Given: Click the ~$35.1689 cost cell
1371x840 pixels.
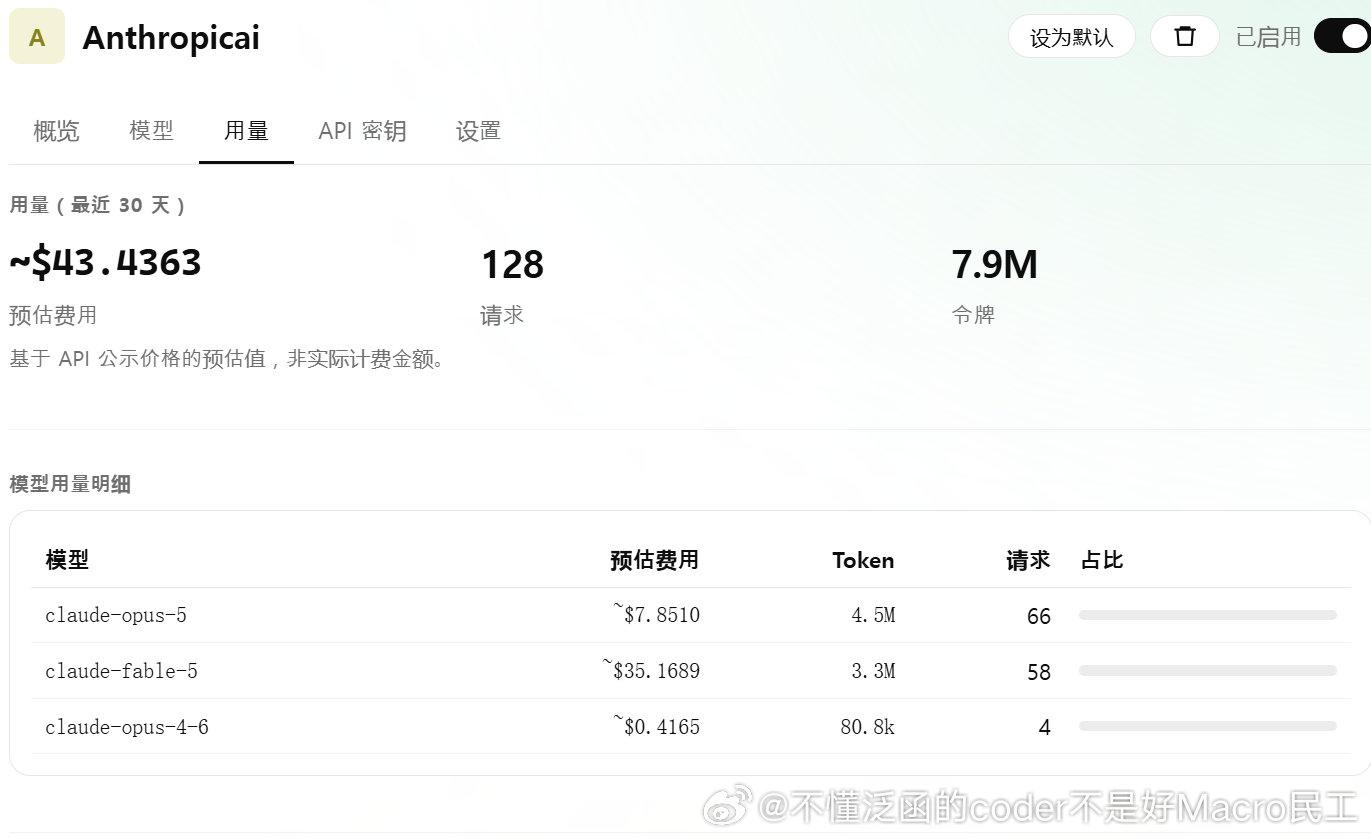Looking at the screenshot, I should tap(651, 670).
